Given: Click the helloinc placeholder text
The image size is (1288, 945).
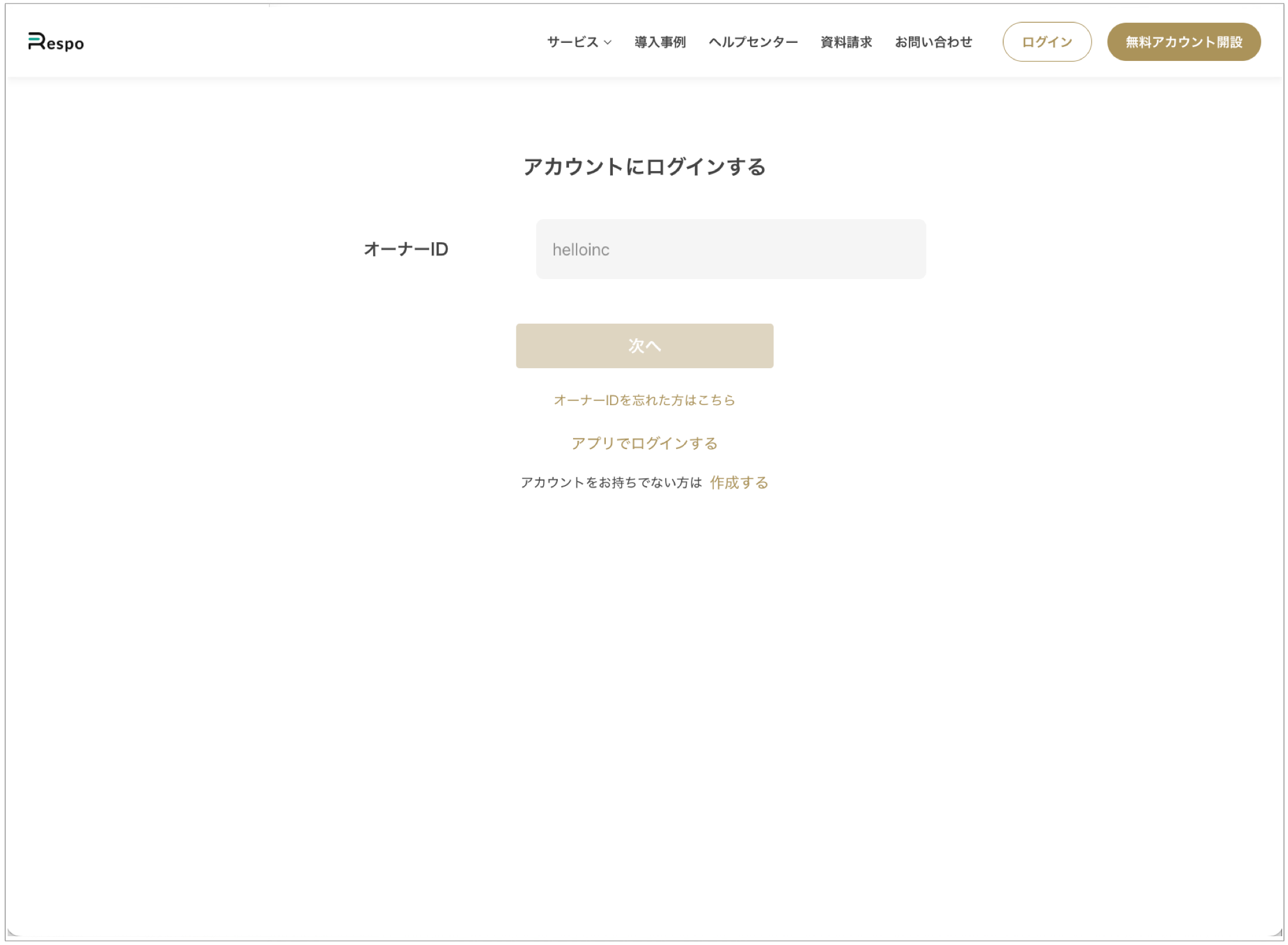Looking at the screenshot, I should point(581,250).
